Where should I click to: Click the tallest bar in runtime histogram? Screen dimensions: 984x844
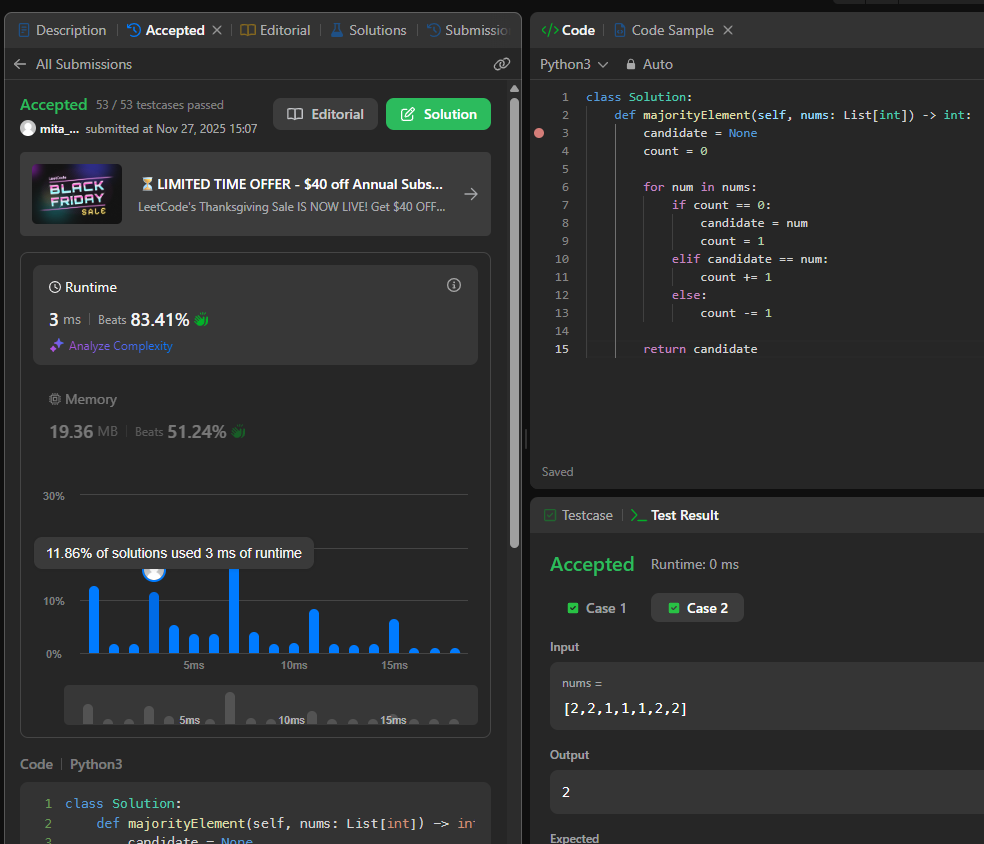tap(234, 611)
